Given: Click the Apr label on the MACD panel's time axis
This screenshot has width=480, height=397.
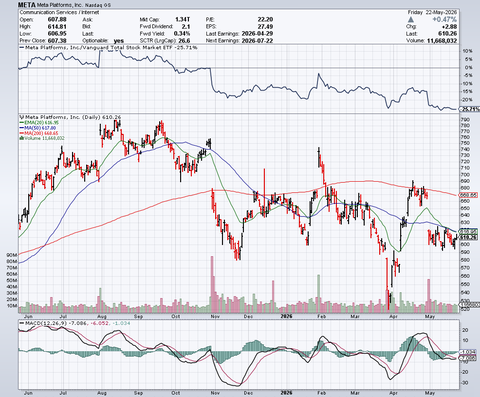Looking at the screenshot, I should pos(393,393).
